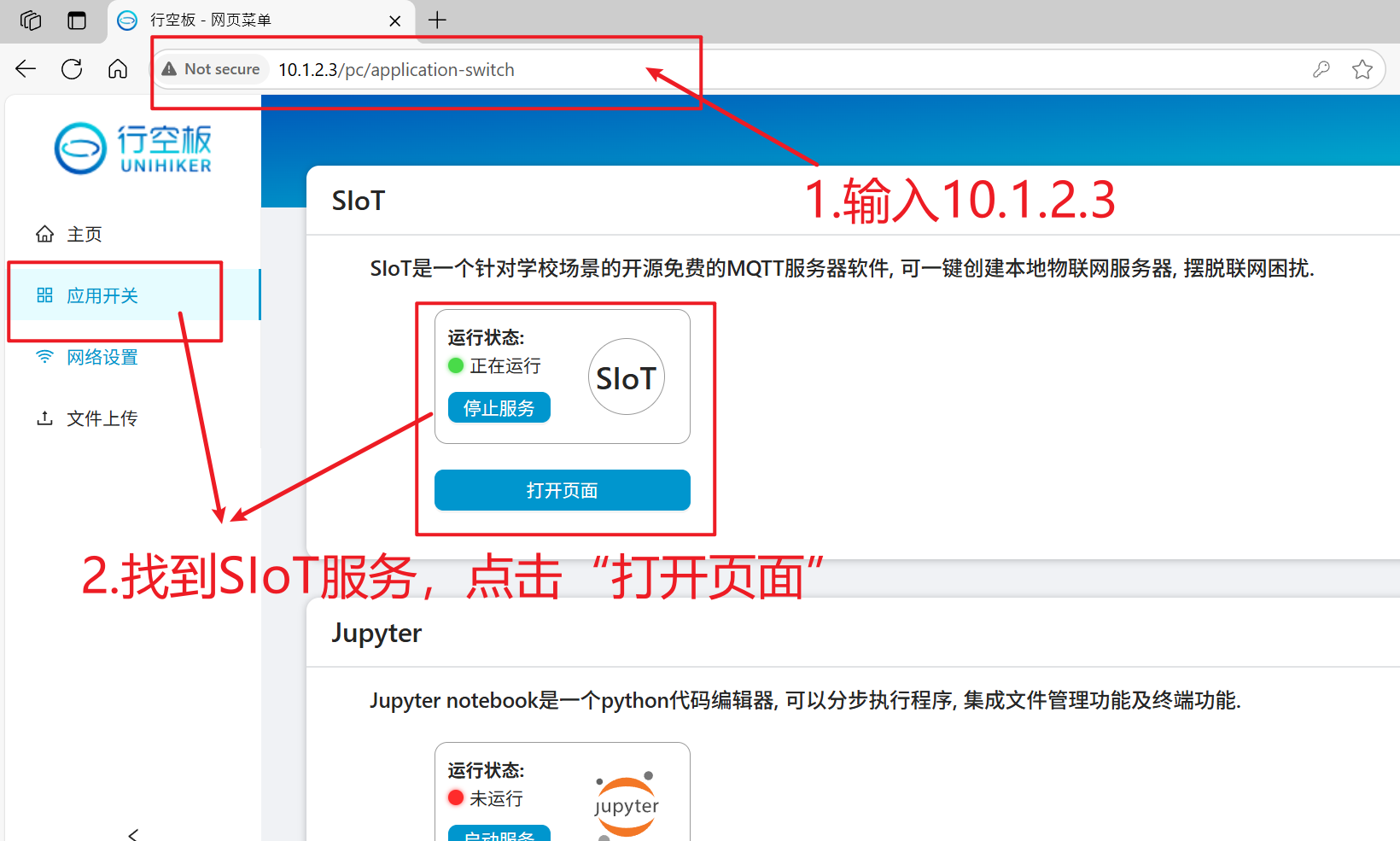Click the Jupyter section heading

376,634
